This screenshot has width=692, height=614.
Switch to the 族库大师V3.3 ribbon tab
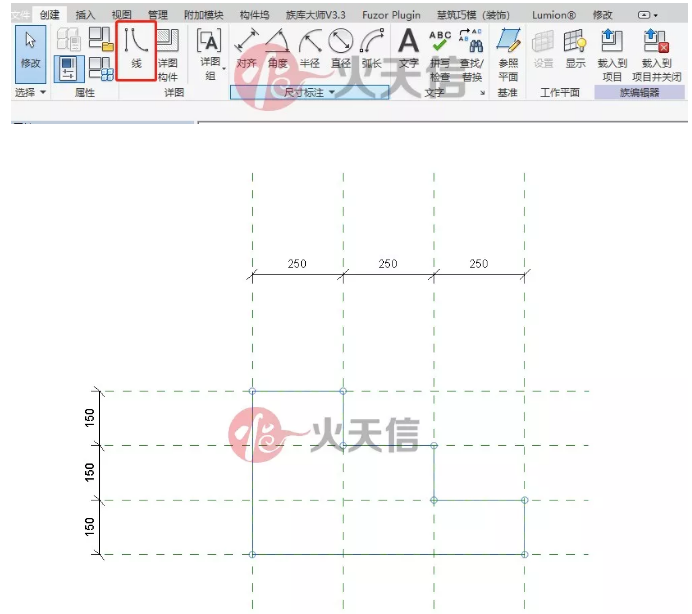[x=315, y=15]
